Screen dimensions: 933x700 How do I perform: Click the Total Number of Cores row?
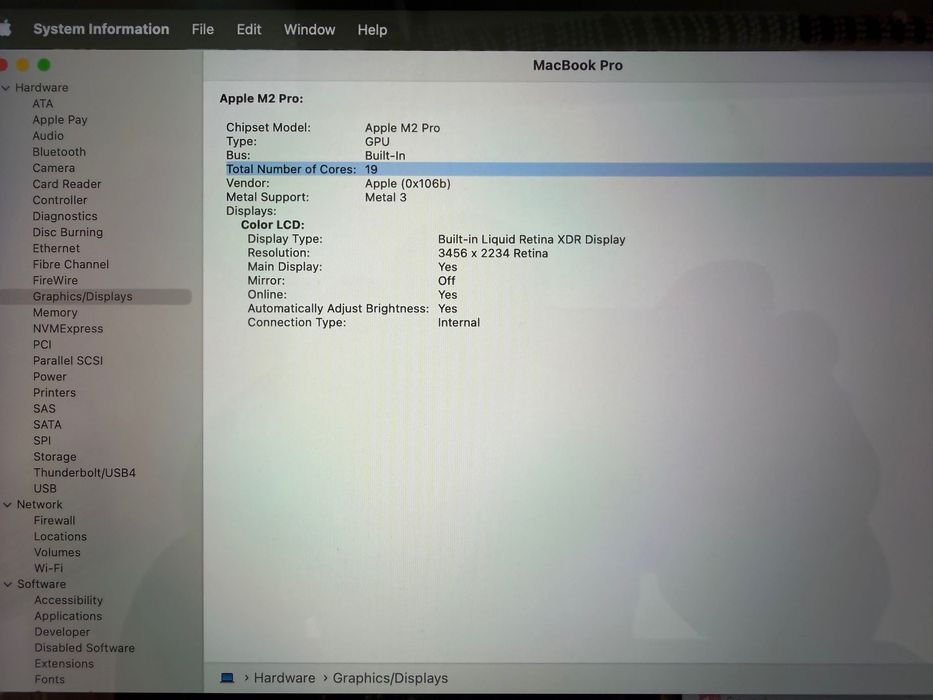click(x=578, y=169)
